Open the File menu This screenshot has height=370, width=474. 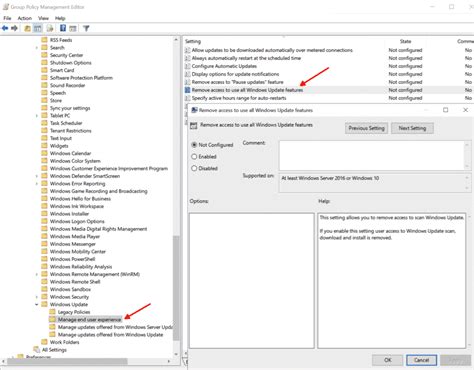pyautogui.click(x=7, y=18)
